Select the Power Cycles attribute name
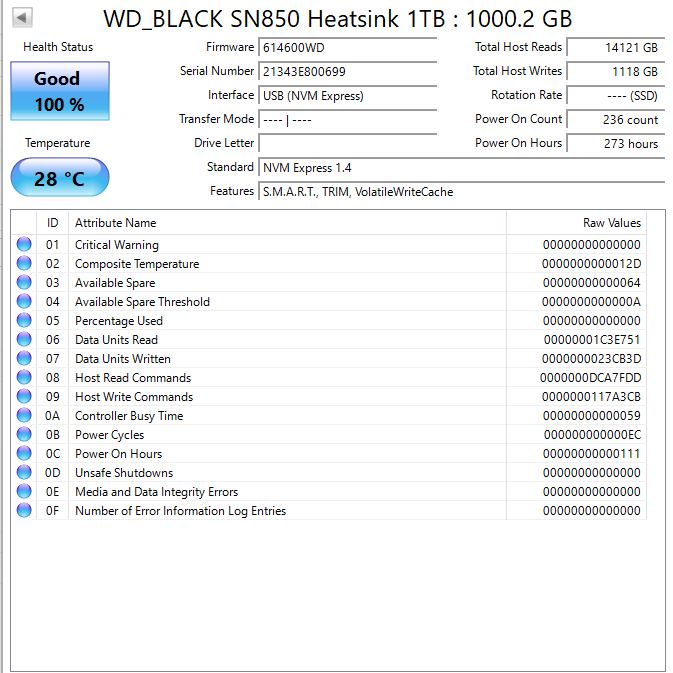 click(109, 435)
